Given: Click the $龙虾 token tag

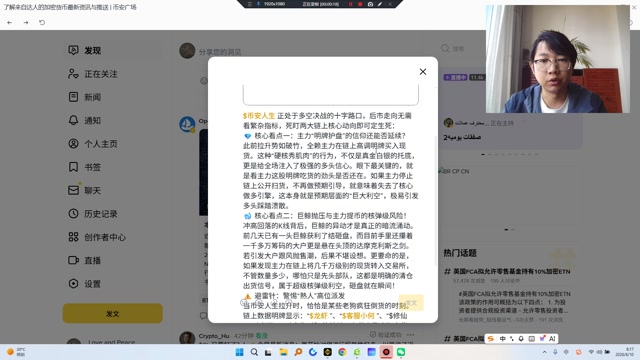Looking at the screenshot, I should (318, 316).
